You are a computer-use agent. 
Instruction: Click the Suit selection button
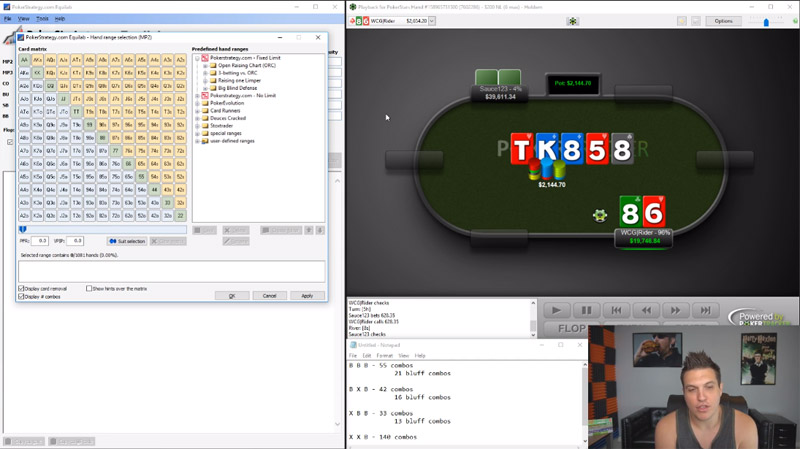click(x=127, y=241)
